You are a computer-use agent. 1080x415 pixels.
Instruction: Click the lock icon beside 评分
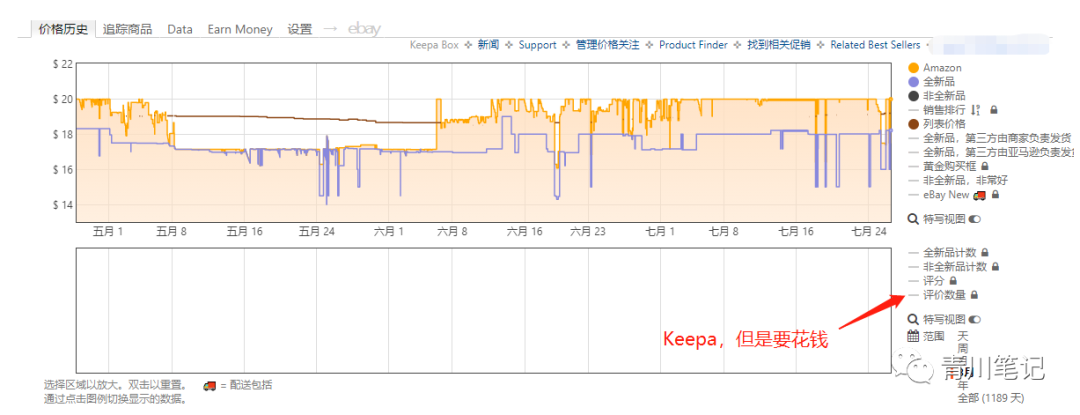coord(953,281)
